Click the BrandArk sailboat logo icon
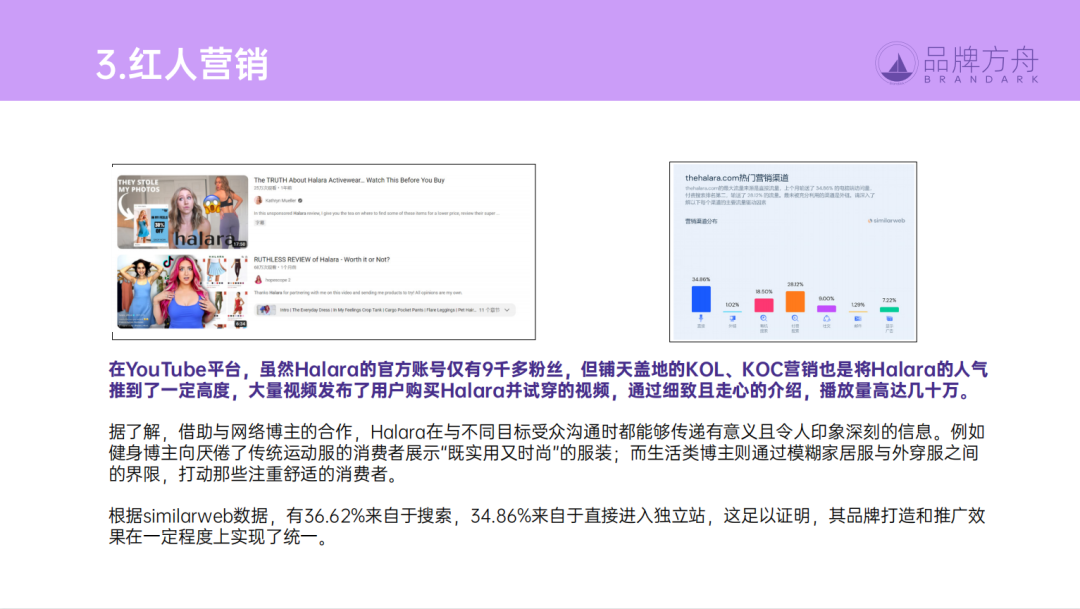The height and width of the screenshot is (609, 1080). [896, 63]
